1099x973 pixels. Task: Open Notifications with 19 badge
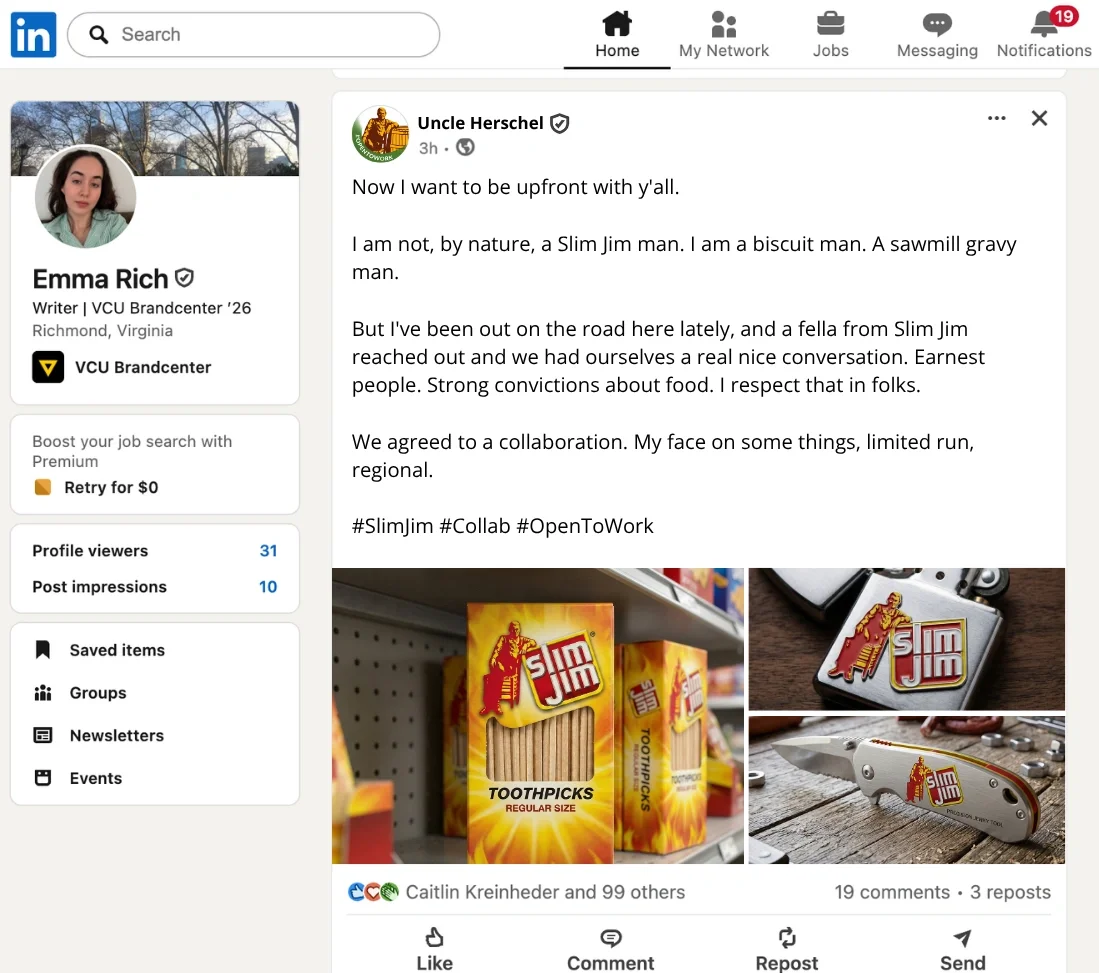[1044, 34]
